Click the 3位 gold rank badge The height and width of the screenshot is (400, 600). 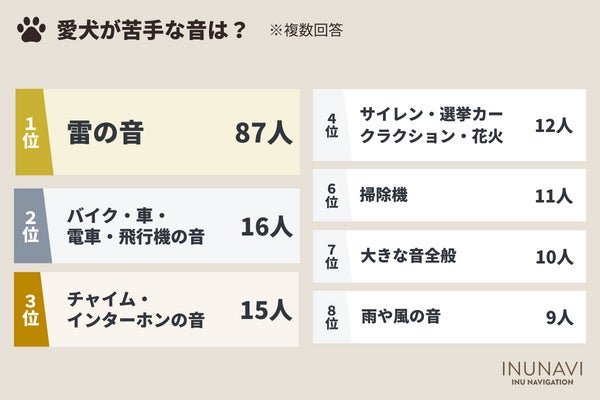pyautogui.click(x=30, y=309)
